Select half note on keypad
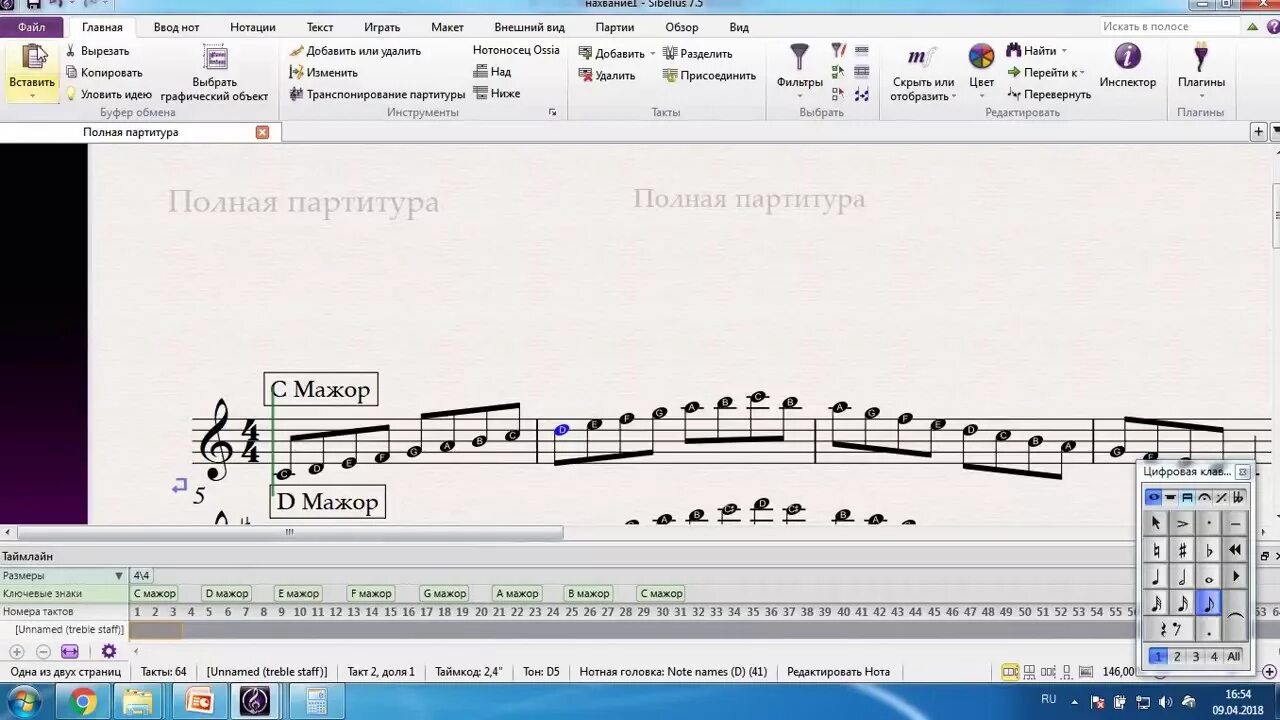This screenshot has height=720, width=1280. [x=1182, y=577]
